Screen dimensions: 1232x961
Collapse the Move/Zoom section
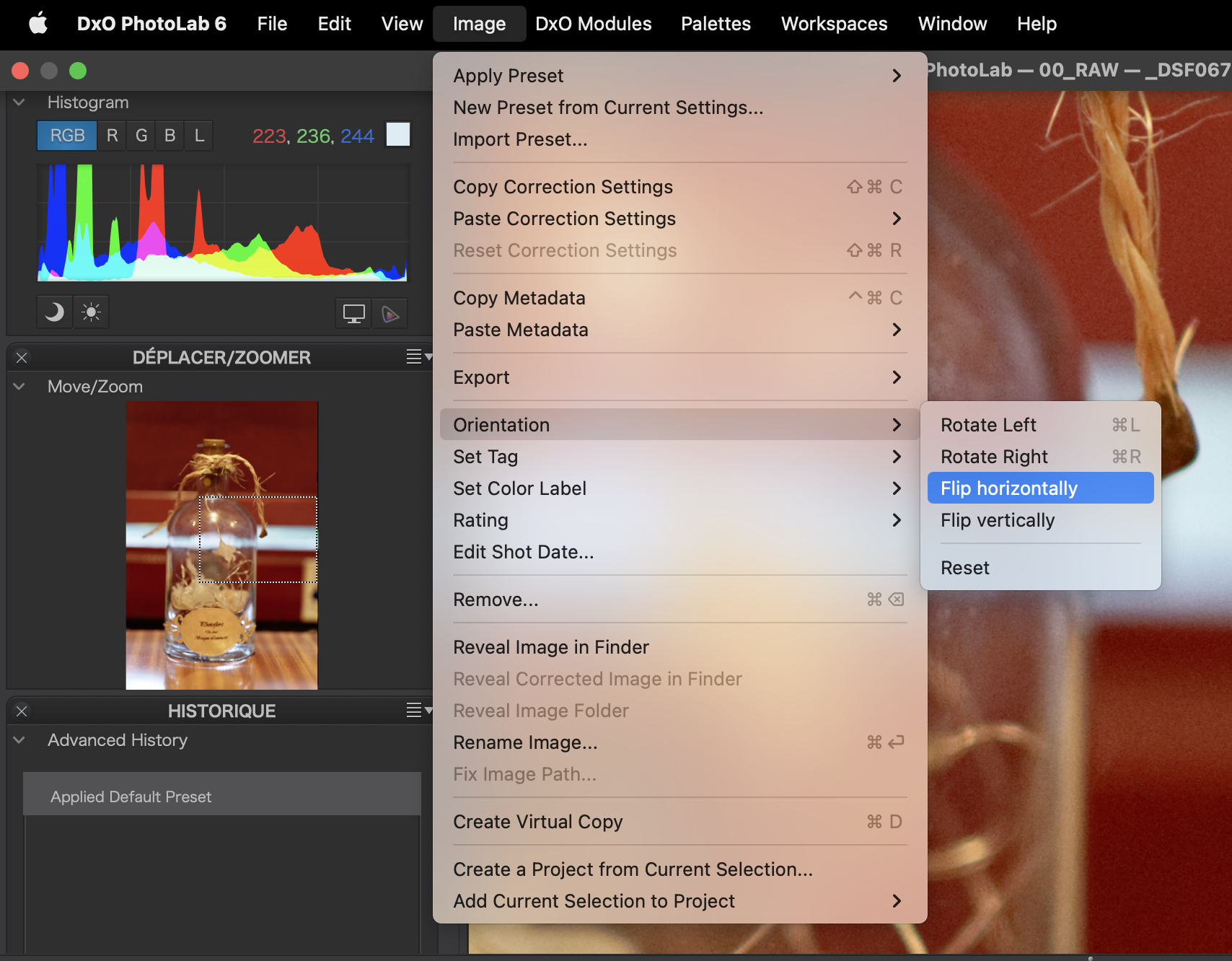coord(19,387)
